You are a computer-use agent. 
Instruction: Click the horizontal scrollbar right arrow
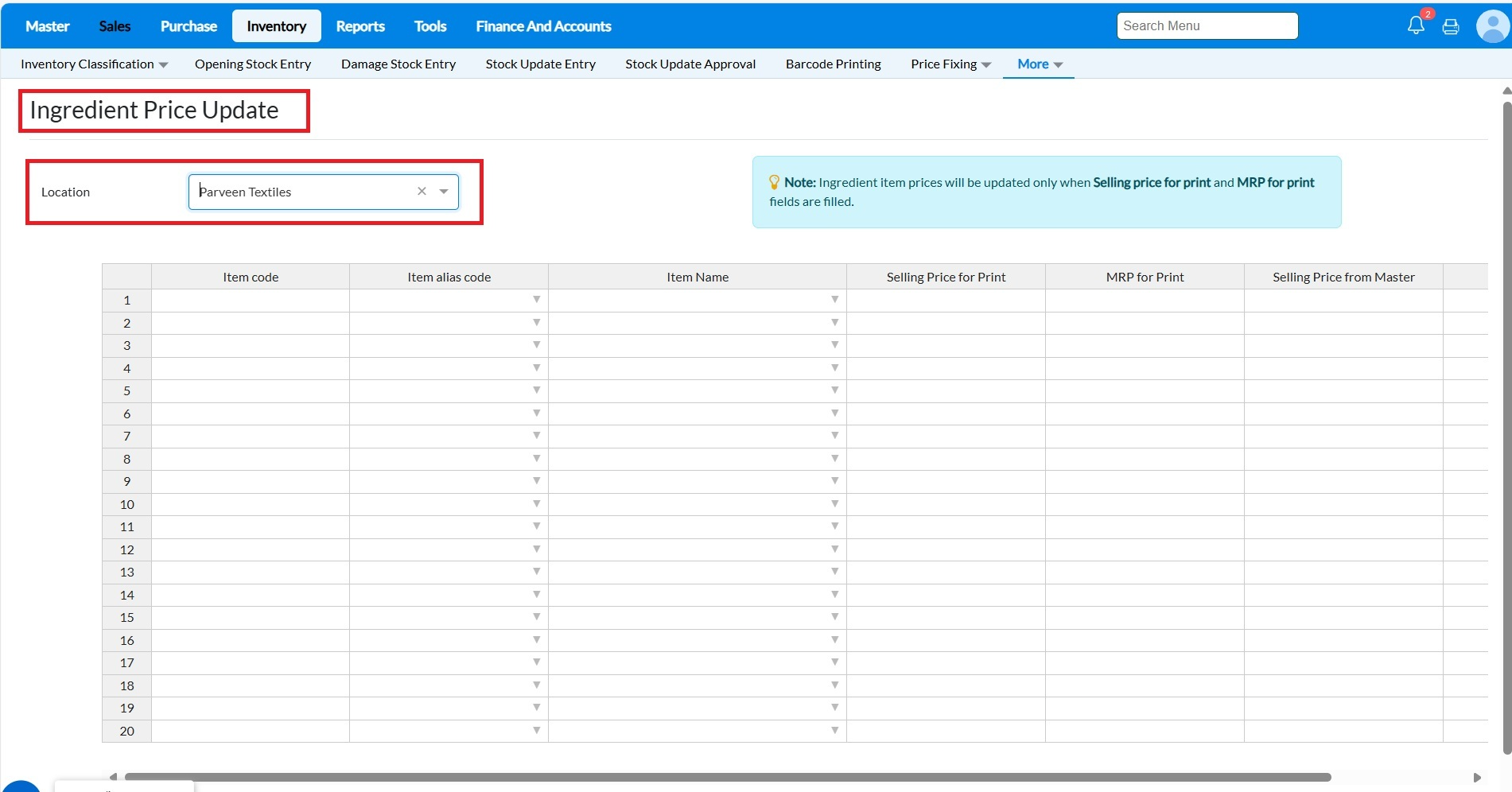point(1477,777)
